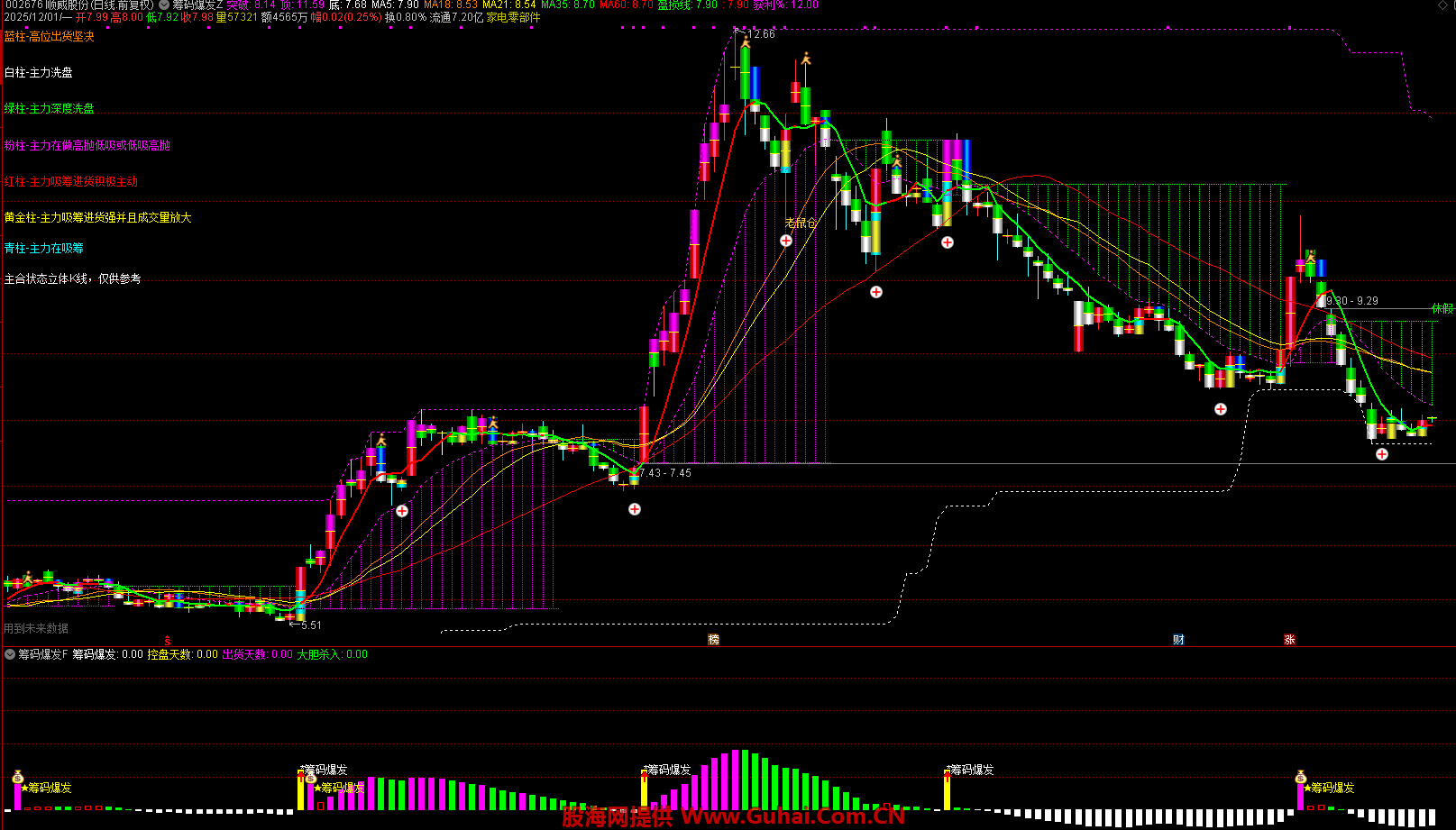Screen dimensions: 1456x830
Task: Click the 家电零部件 sector link
Action: [x=513, y=17]
